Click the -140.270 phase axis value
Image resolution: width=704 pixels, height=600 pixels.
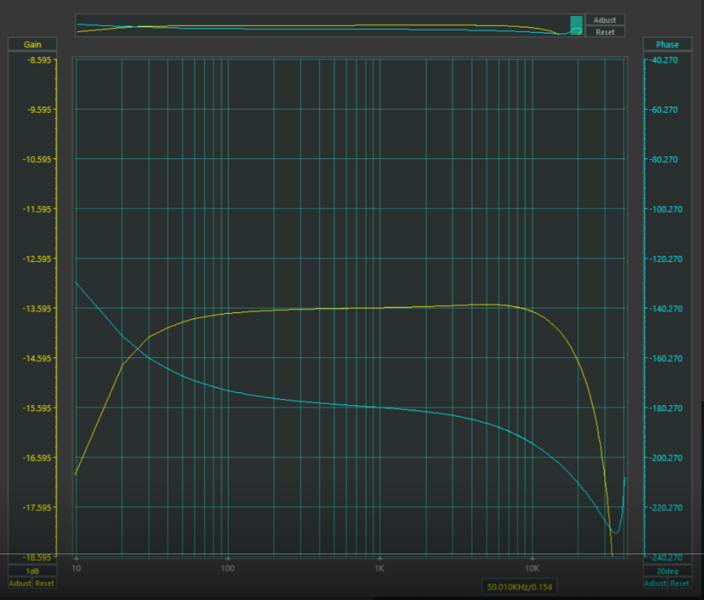click(667, 309)
